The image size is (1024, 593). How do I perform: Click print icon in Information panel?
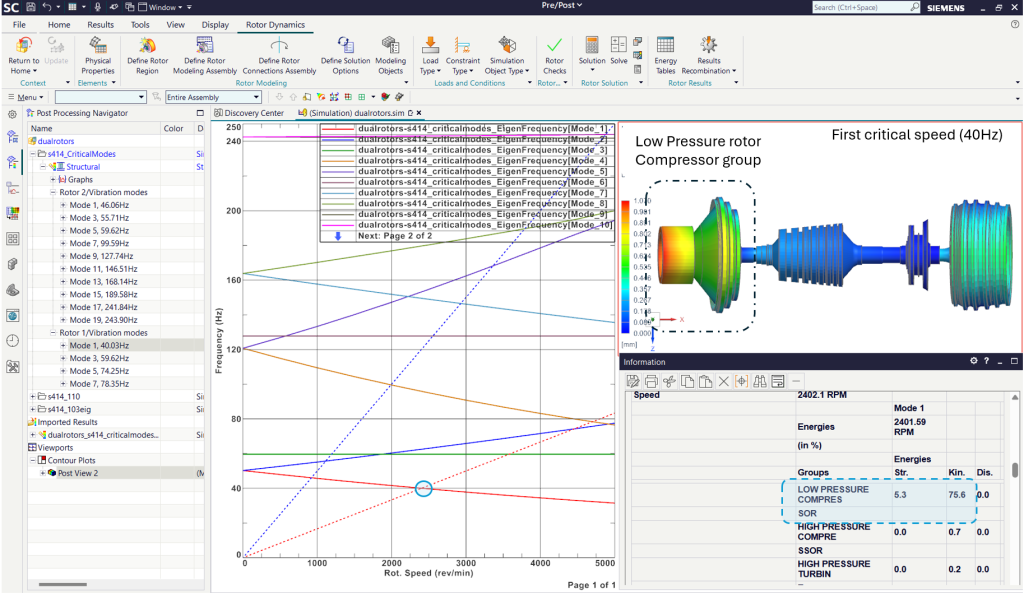pos(650,381)
